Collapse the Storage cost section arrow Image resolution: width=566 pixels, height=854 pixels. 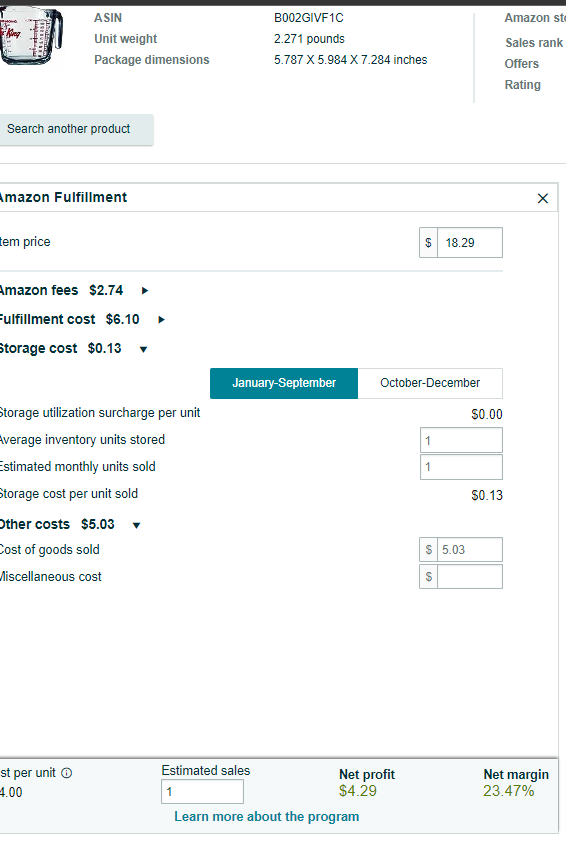click(x=143, y=349)
